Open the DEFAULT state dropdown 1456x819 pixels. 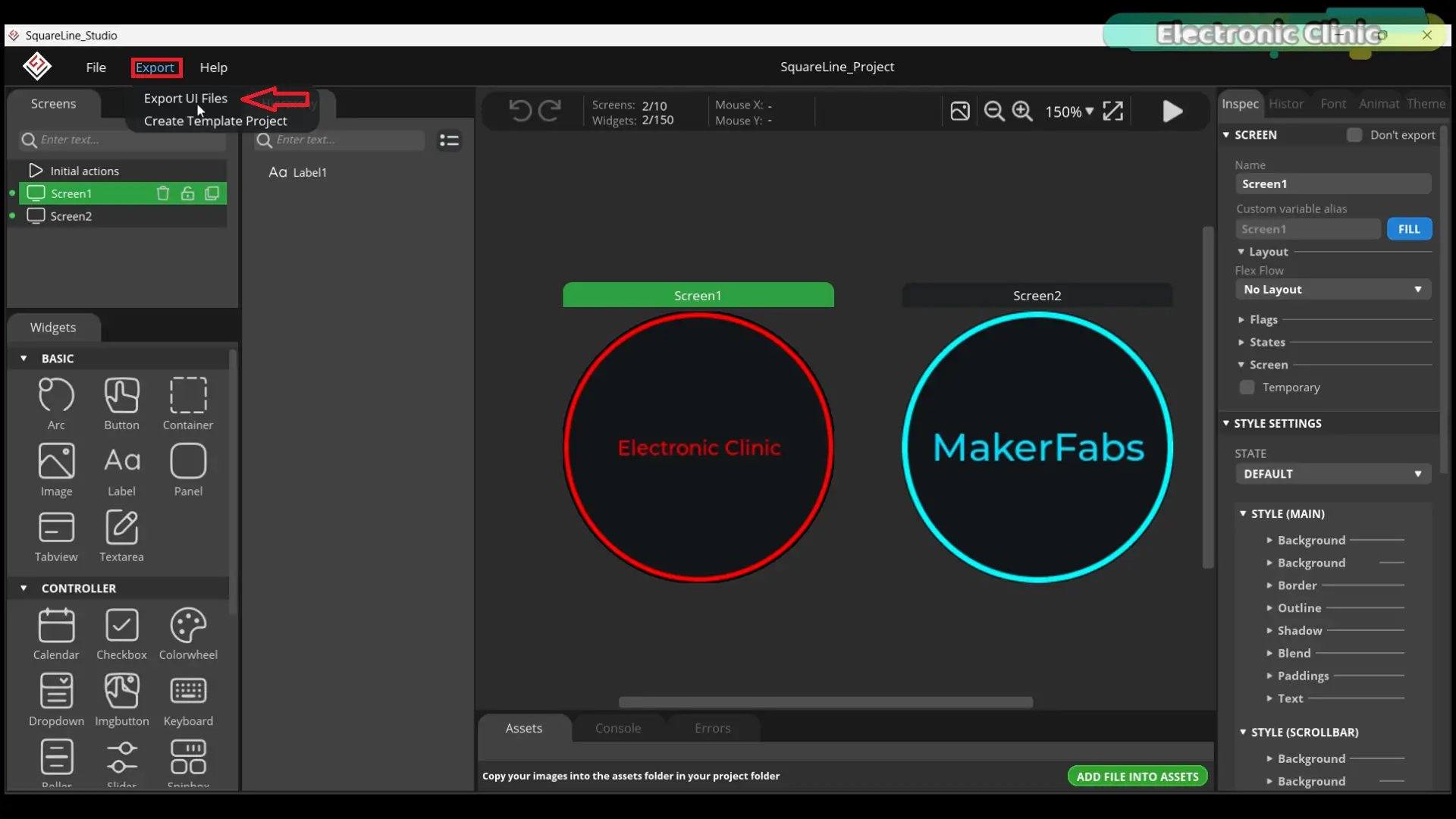(x=1332, y=474)
